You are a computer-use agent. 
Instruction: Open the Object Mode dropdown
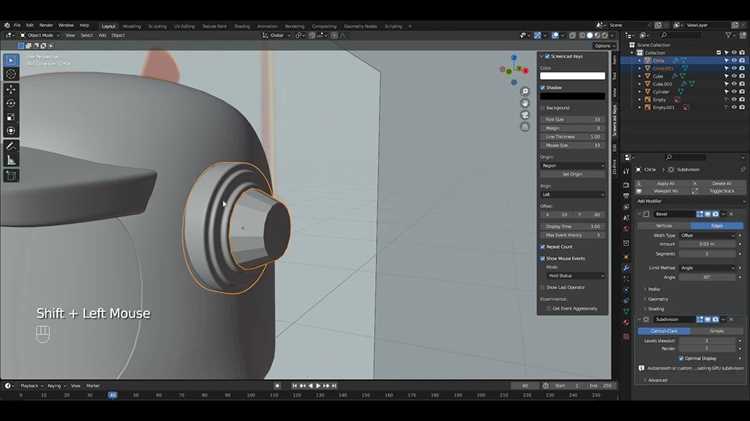(x=40, y=35)
